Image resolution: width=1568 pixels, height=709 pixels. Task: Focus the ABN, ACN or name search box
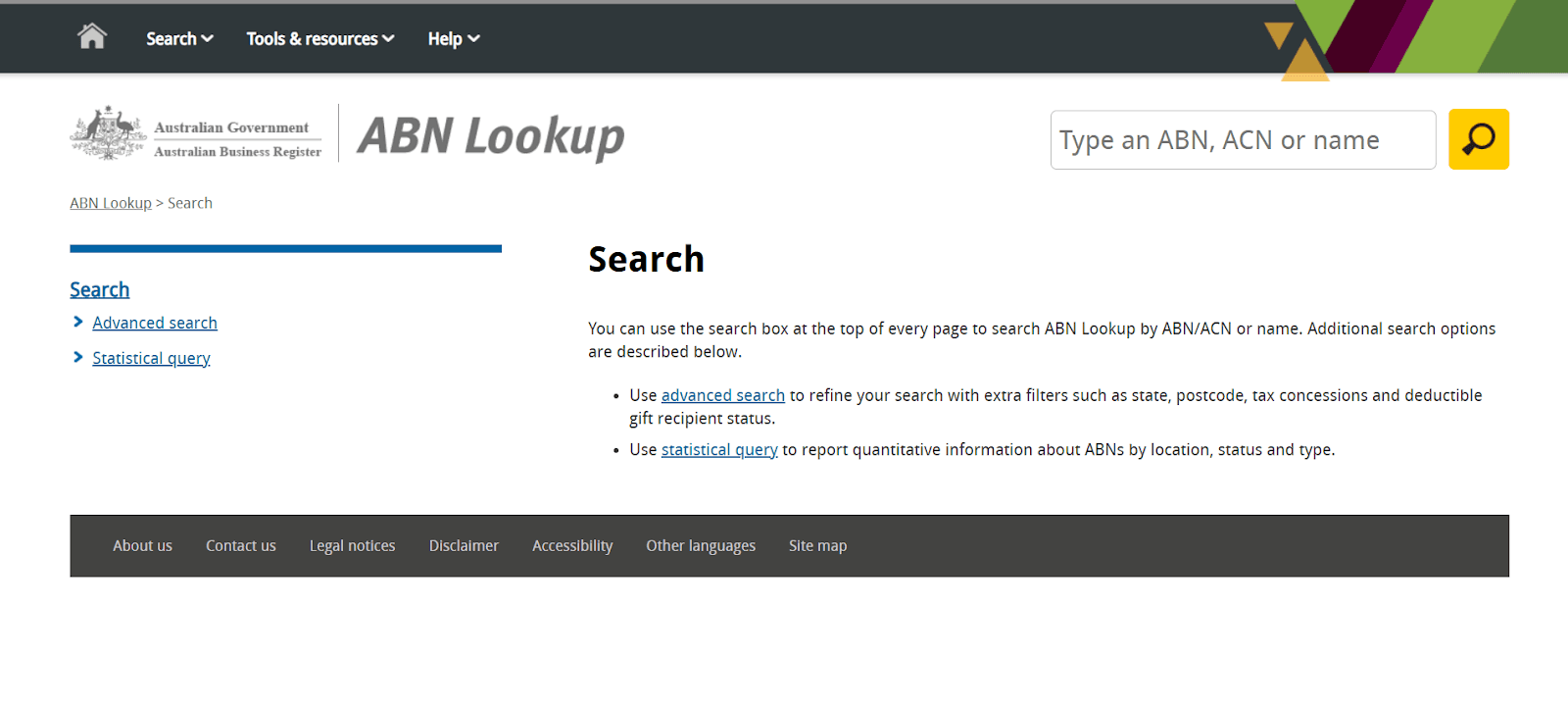pos(1243,139)
